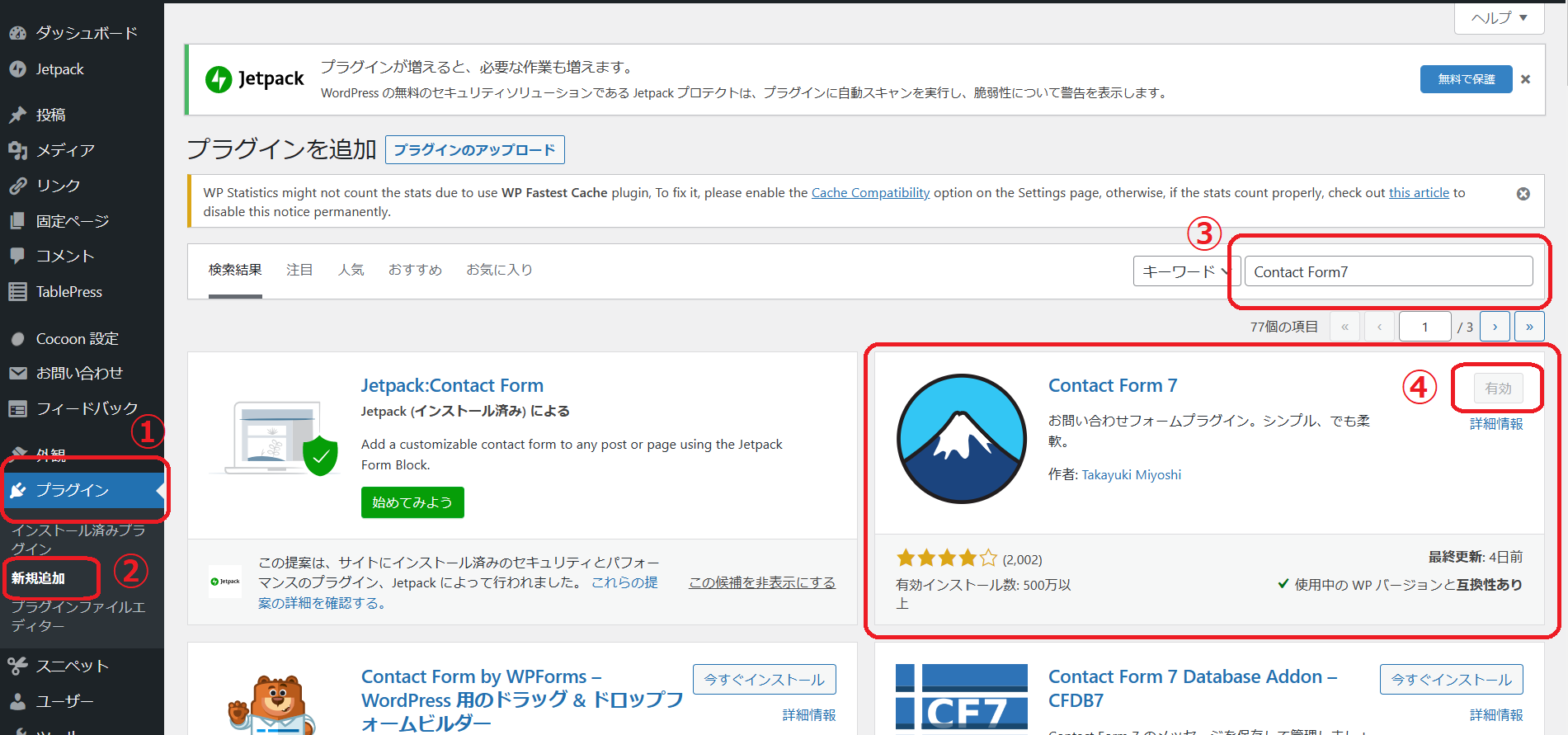
Task: Open the キーワード search type dropdown
Action: tap(1186, 271)
